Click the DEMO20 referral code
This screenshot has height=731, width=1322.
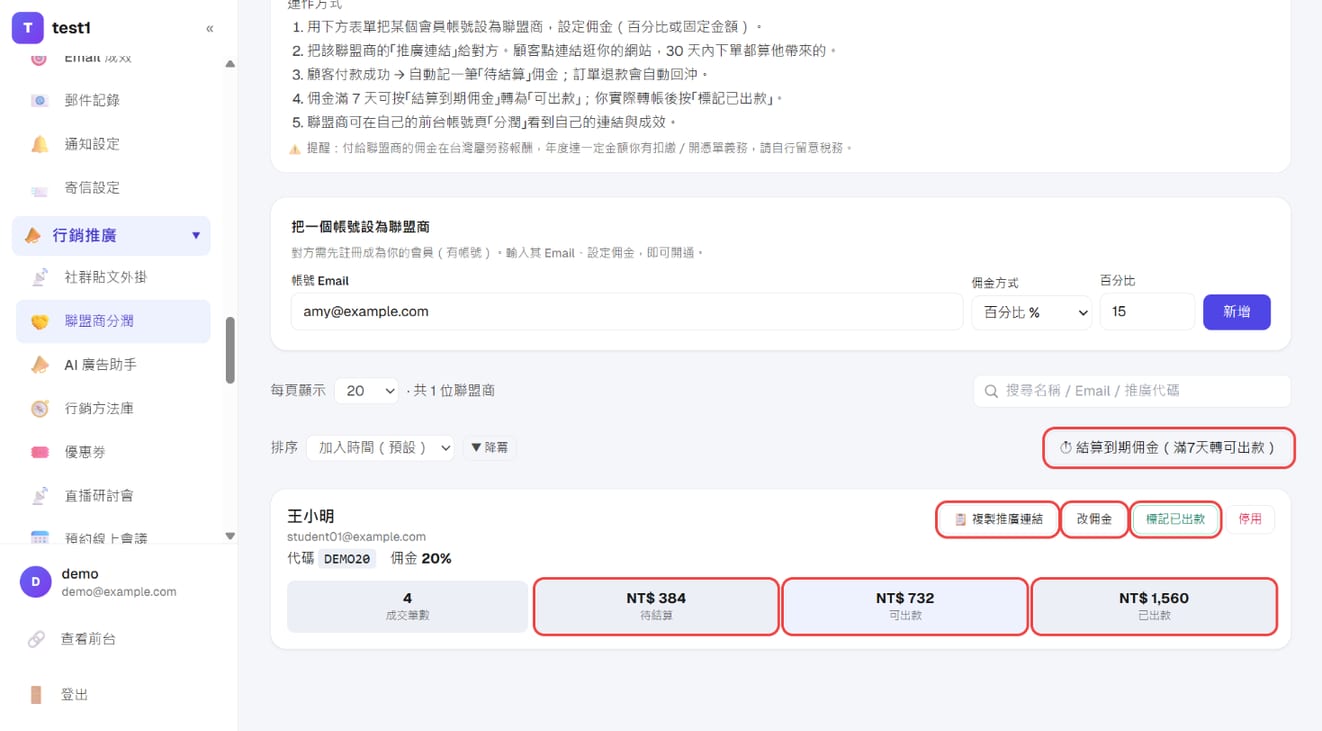point(348,559)
